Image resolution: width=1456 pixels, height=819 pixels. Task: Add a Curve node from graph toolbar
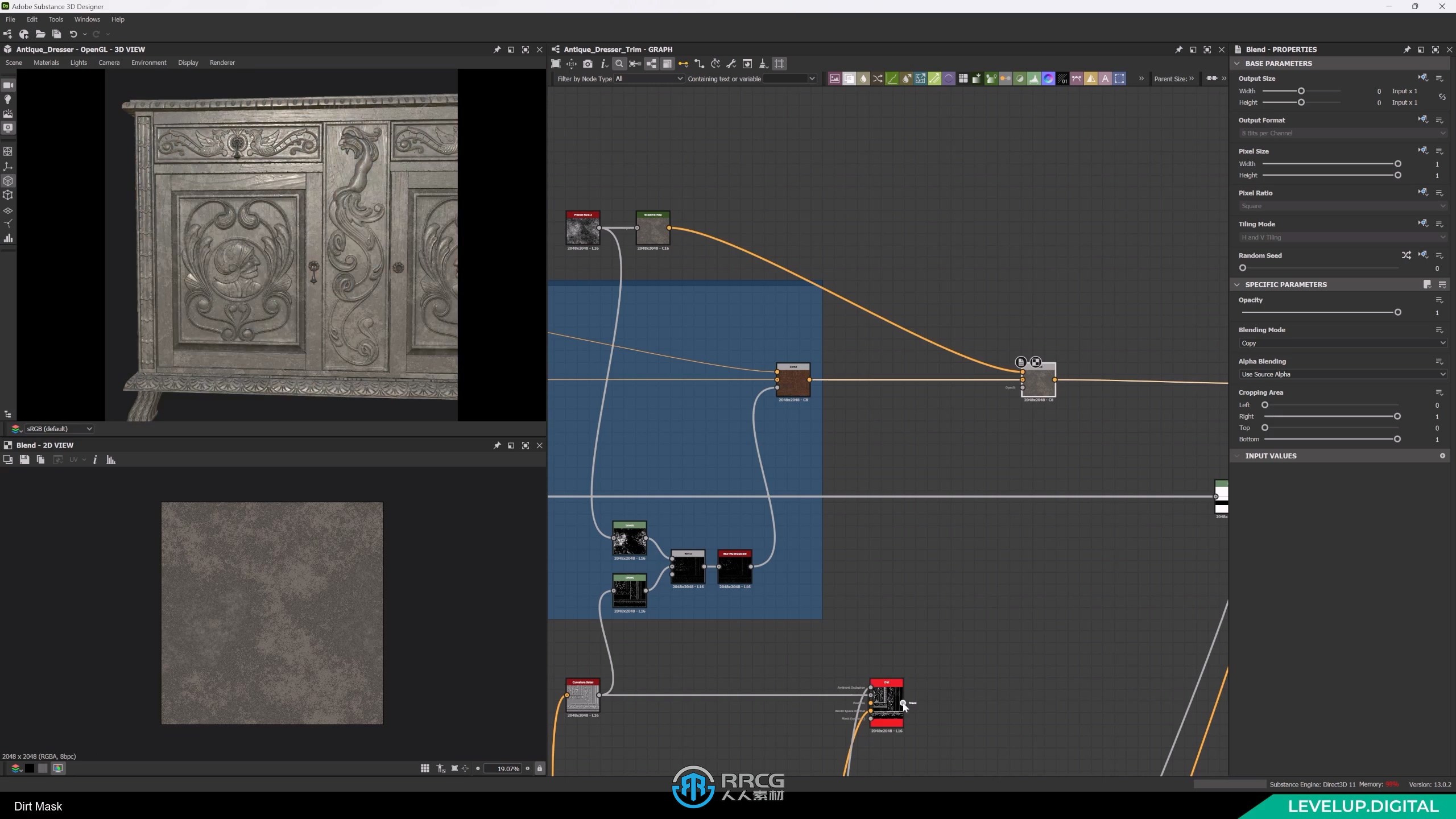tap(892, 78)
